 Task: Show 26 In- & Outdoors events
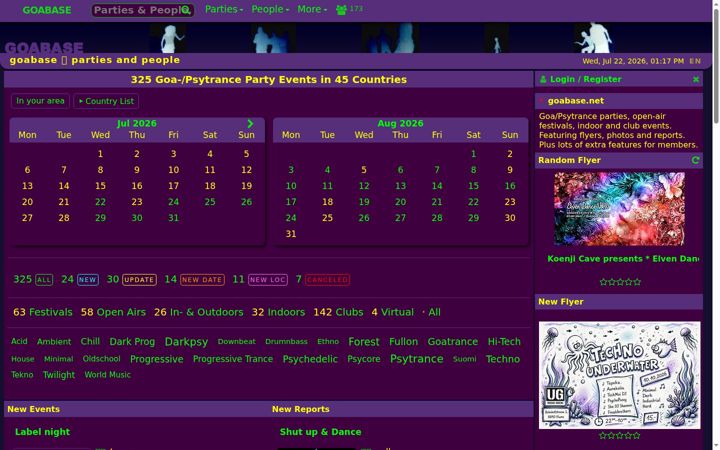pos(198,312)
